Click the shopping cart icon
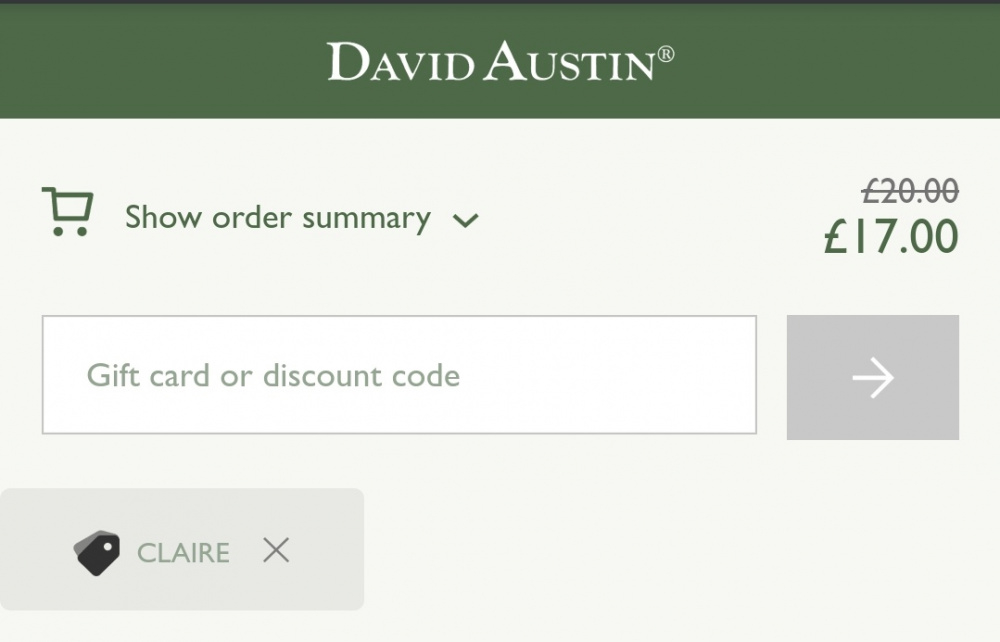This screenshot has width=1000, height=642. pyautogui.click(x=68, y=212)
